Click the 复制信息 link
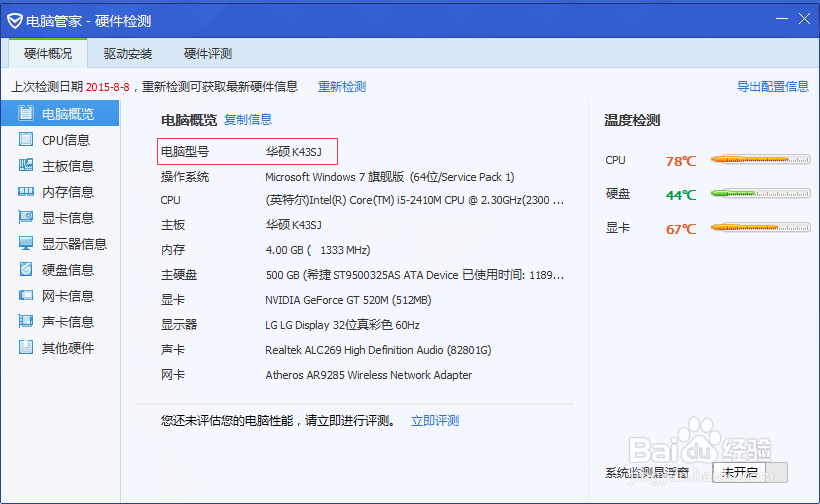Image resolution: width=820 pixels, height=504 pixels. click(248, 120)
